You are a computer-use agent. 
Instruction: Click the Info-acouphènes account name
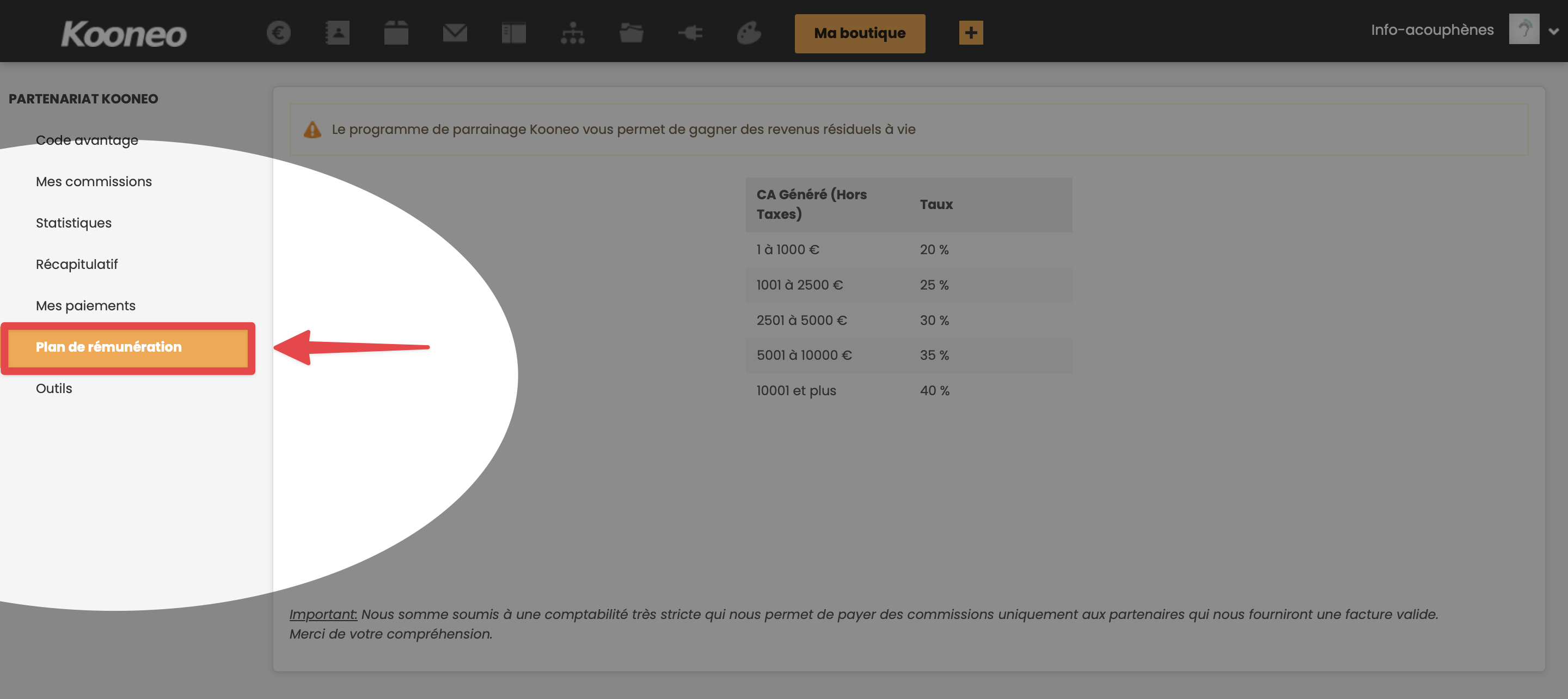tap(1432, 30)
